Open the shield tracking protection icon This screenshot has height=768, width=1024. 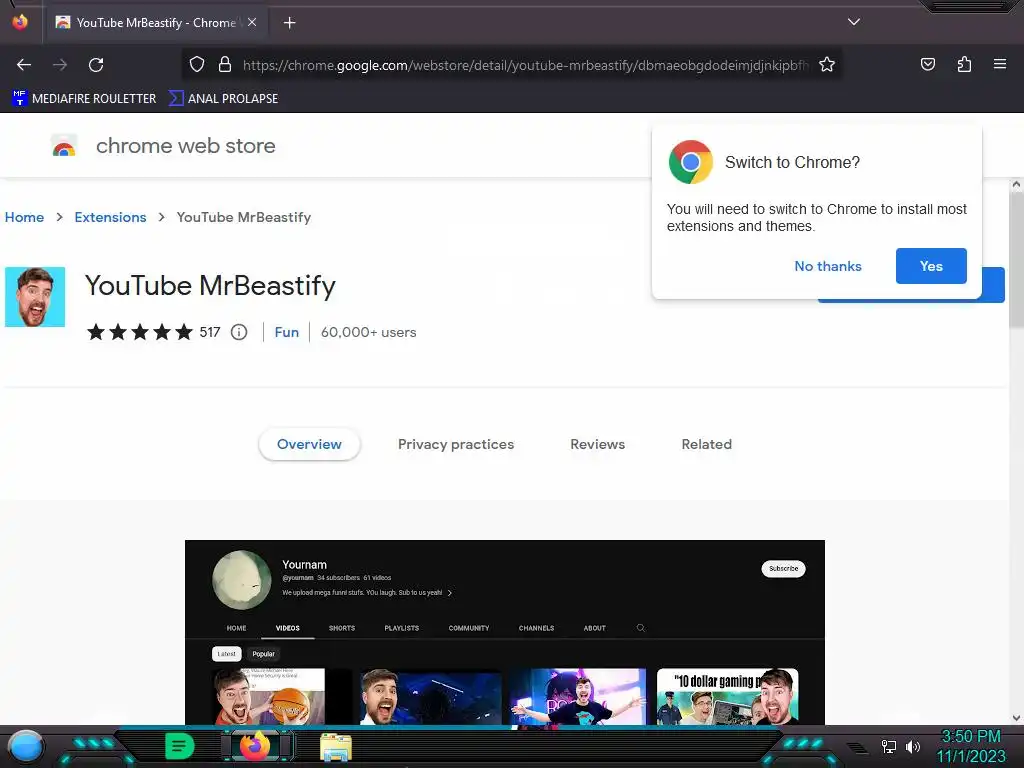coord(197,64)
